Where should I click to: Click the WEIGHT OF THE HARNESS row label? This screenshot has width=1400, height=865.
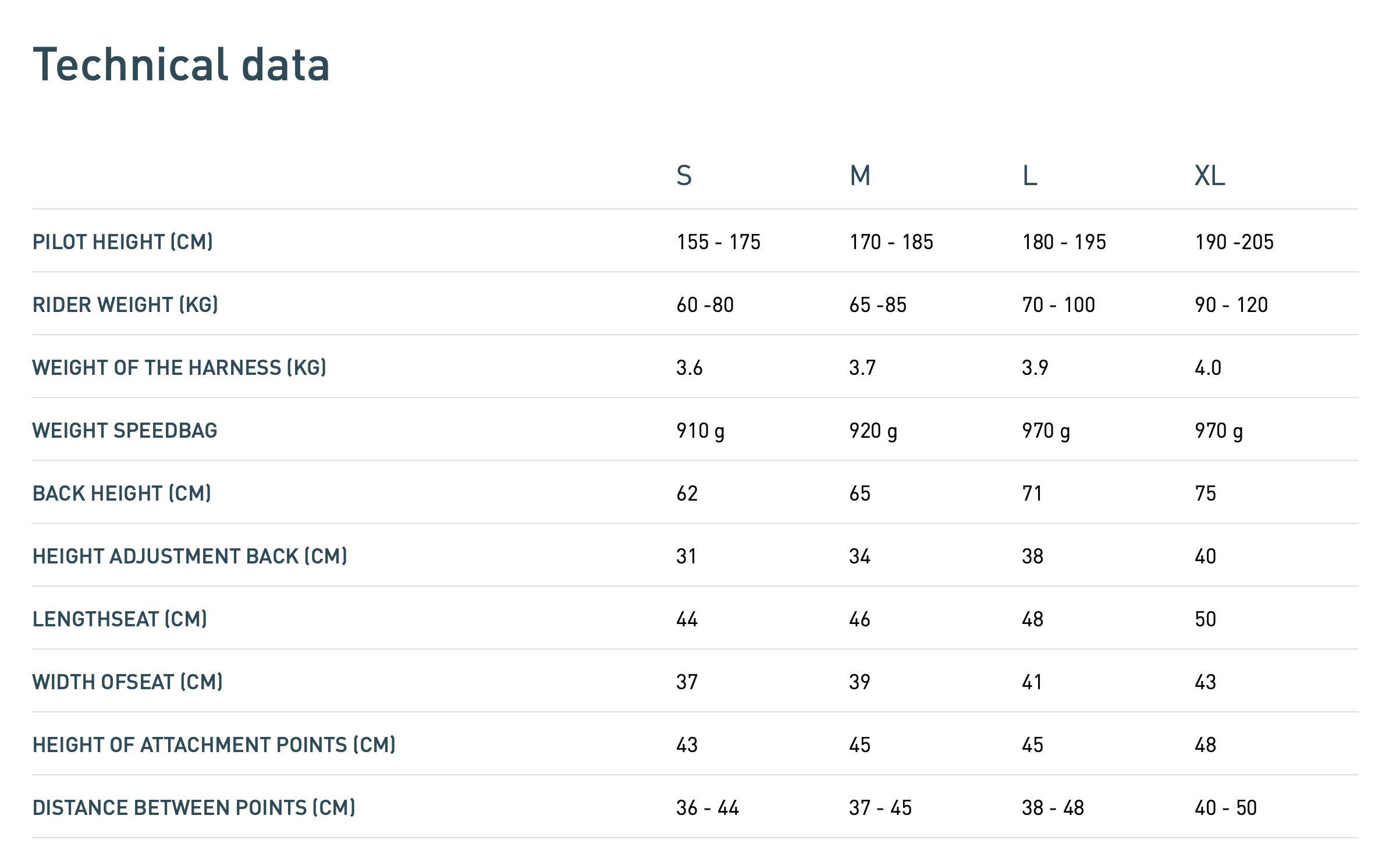point(179,367)
